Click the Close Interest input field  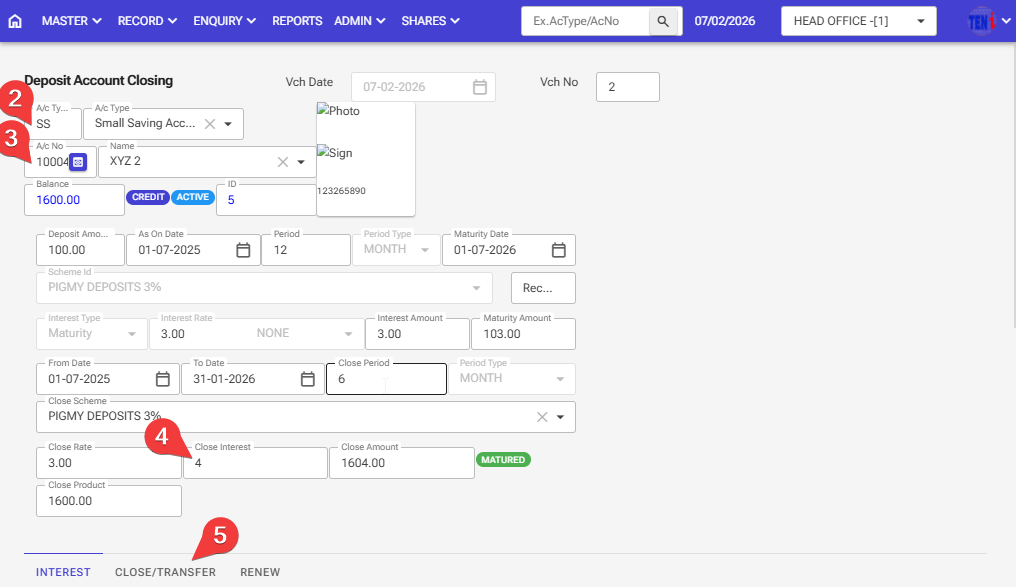pos(256,464)
